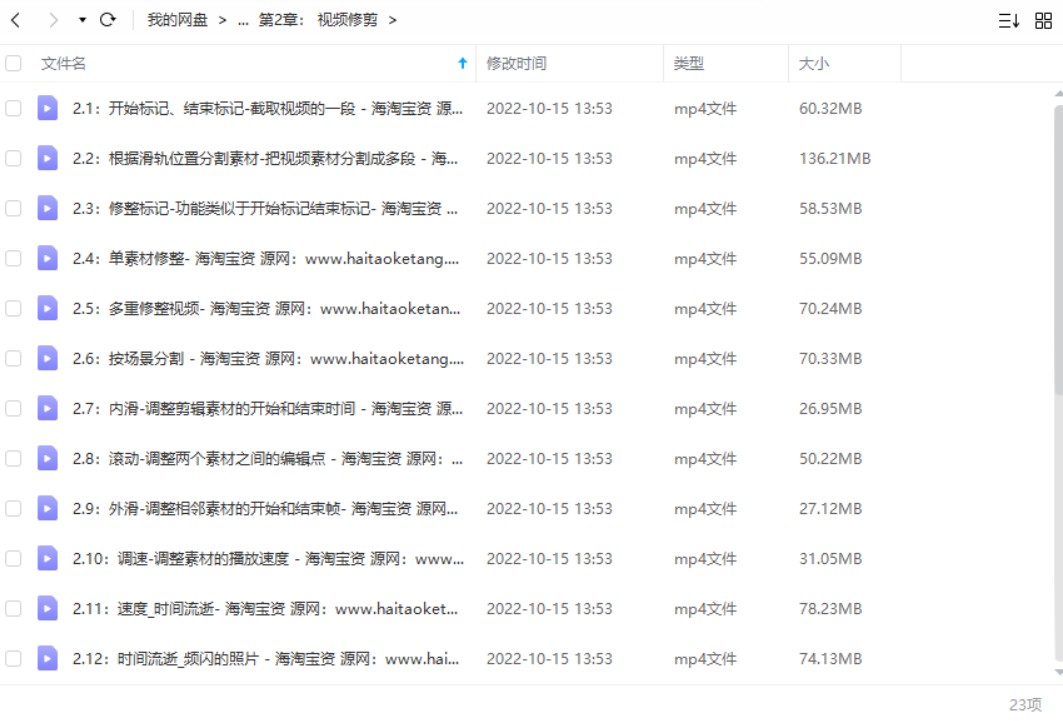Check the box for file 2.1
1063x721 pixels.
coord(14,108)
